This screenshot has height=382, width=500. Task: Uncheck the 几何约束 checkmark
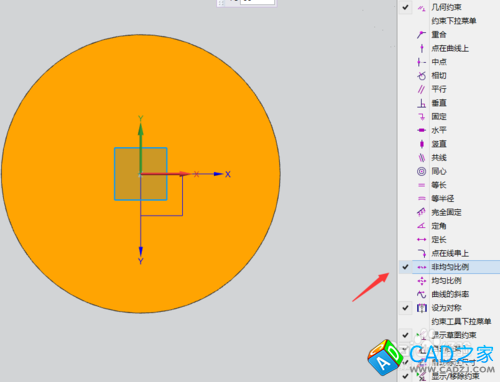pyautogui.click(x=405, y=7)
